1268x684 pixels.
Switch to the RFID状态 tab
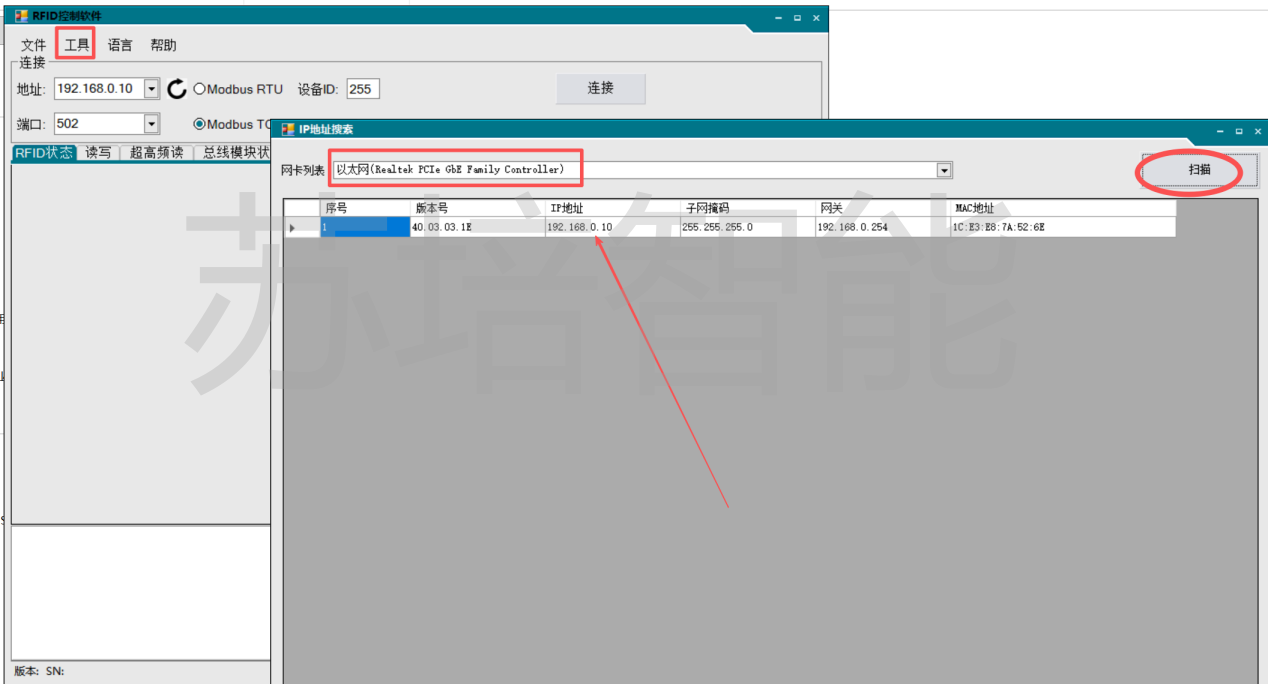click(44, 153)
